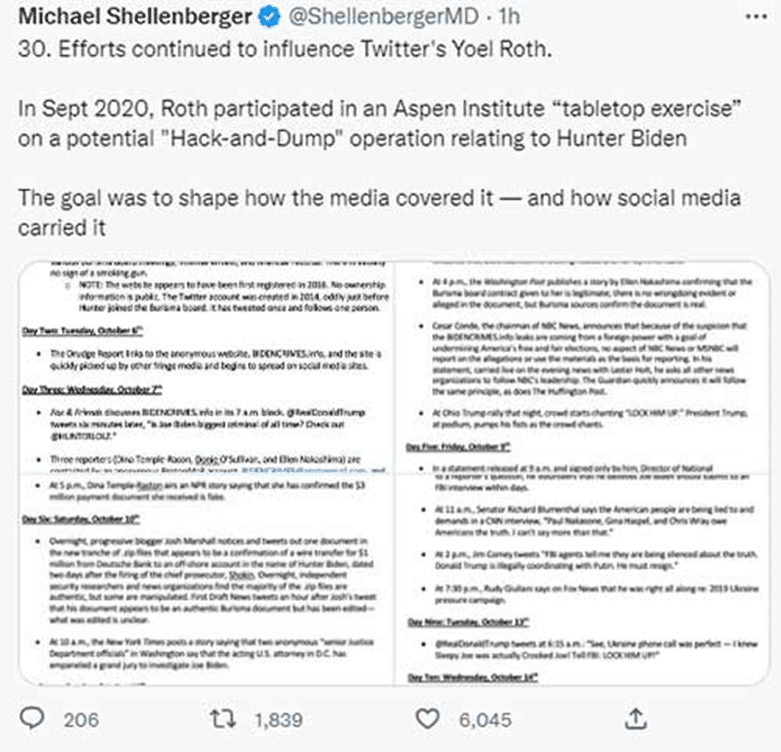Screen dimensions: 781x752
Task: Open the three-dot more options menu
Action: tap(756, 17)
